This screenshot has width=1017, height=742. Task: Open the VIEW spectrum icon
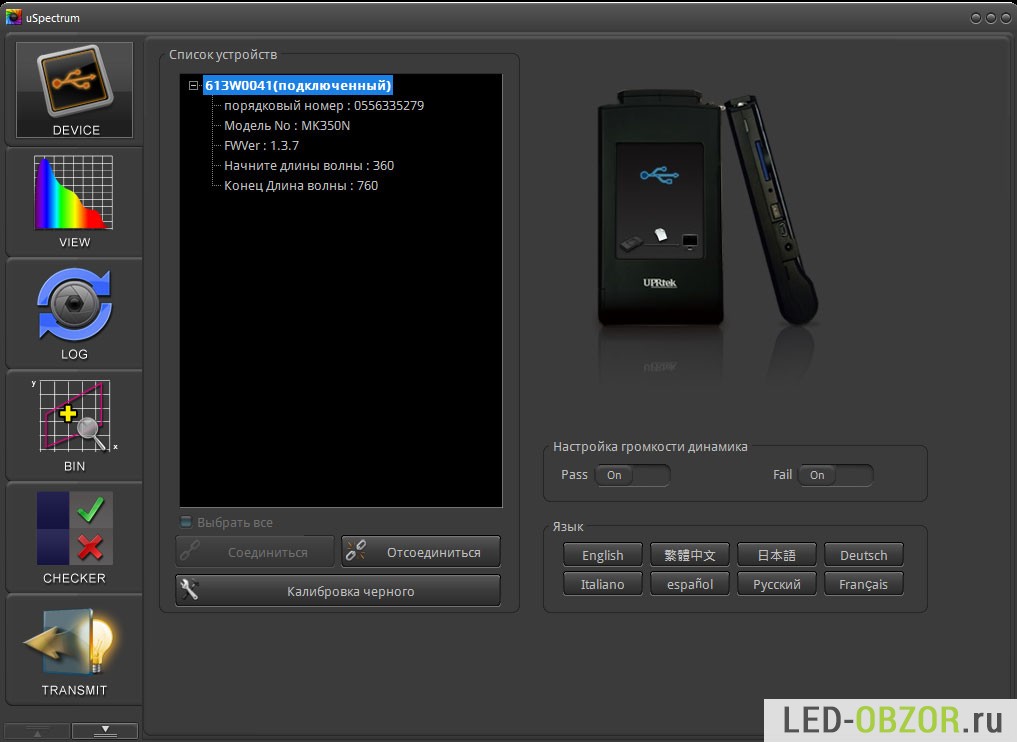(x=74, y=200)
